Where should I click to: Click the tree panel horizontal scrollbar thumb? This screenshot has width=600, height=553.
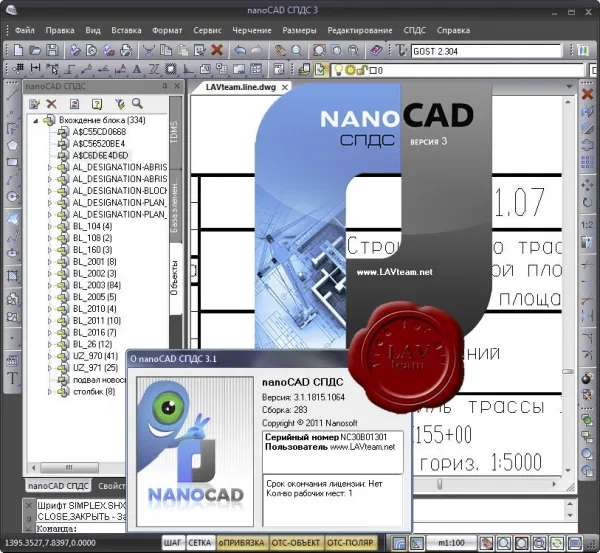coord(69,467)
